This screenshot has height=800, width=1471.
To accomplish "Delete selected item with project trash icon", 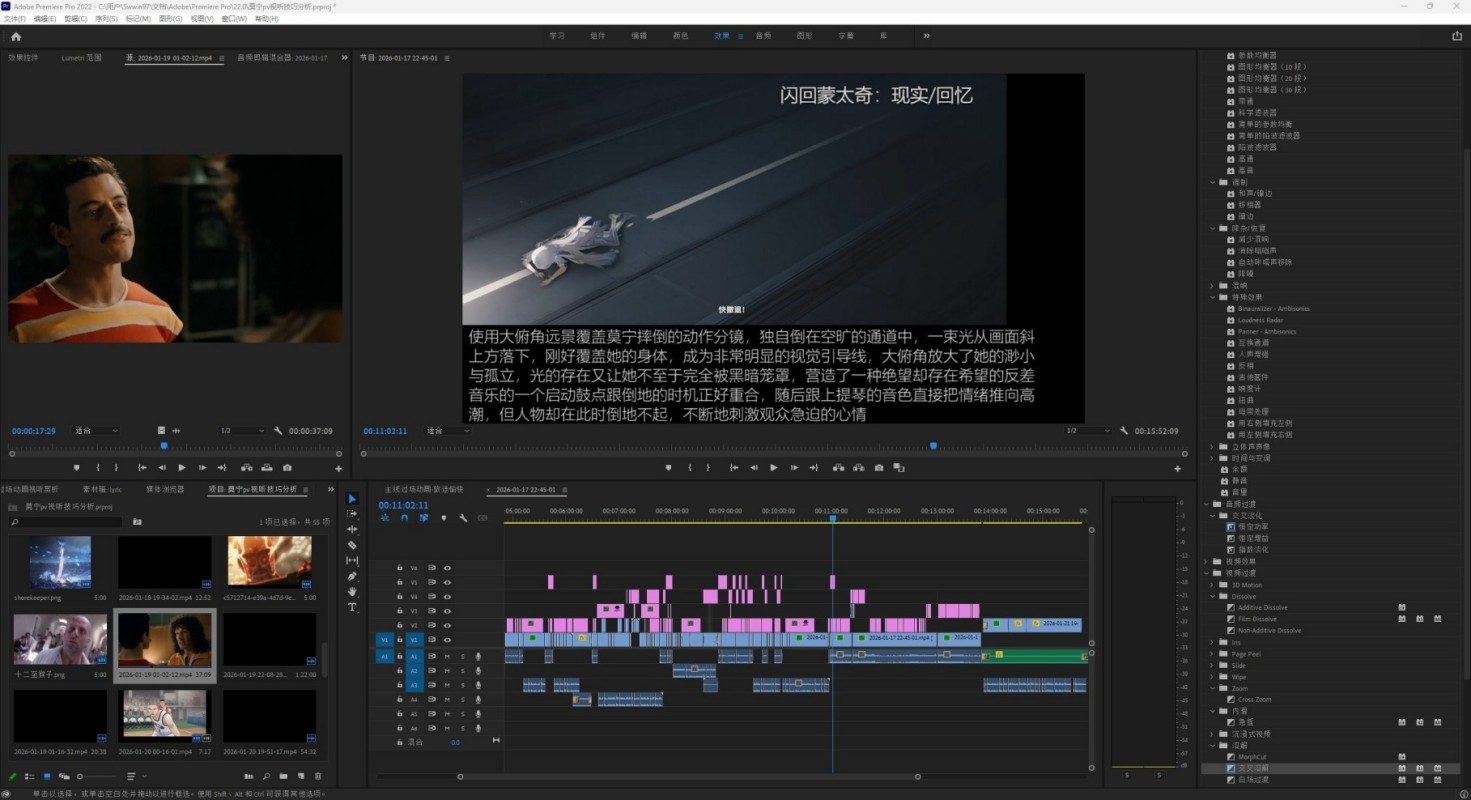I will tap(318, 776).
